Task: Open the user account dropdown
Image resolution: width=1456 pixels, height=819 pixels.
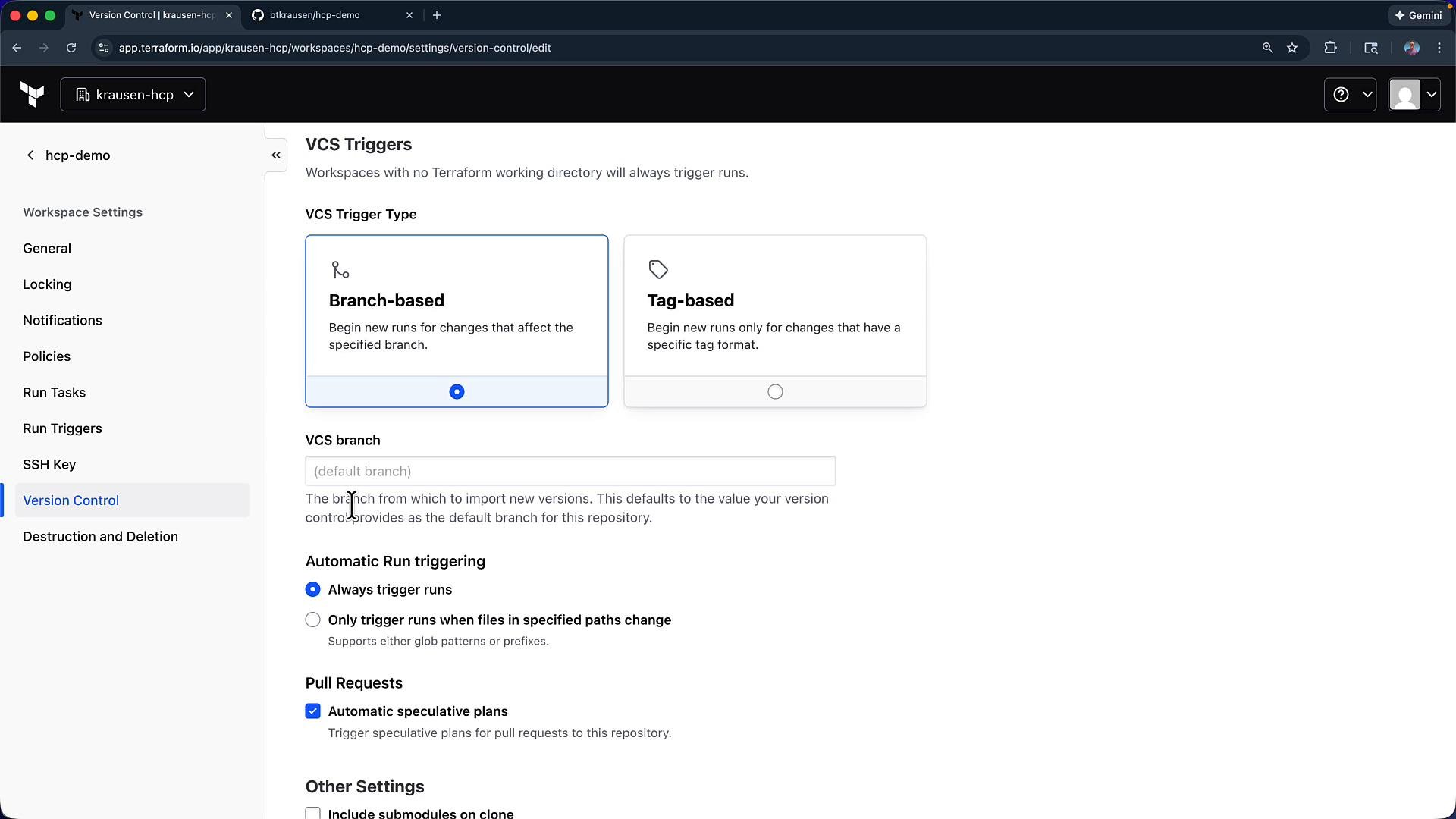Action: 1414,95
